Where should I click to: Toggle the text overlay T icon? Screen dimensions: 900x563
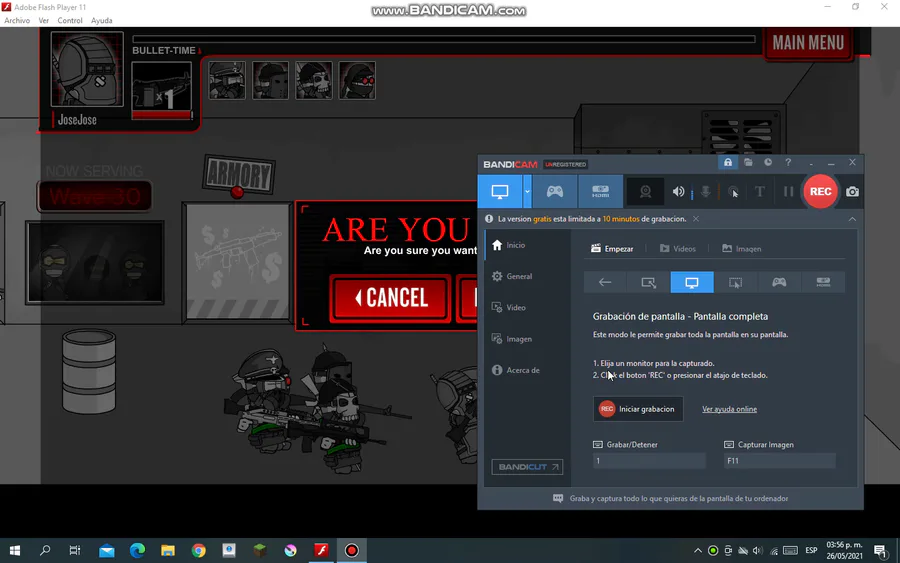[759, 192]
